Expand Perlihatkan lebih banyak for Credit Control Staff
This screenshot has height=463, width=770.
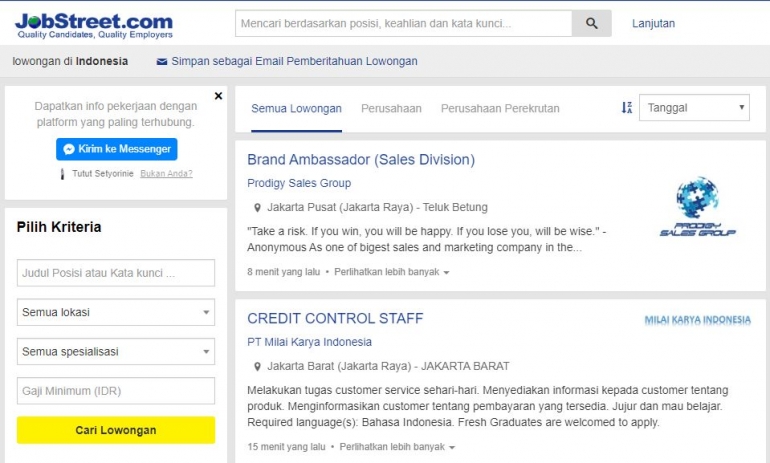click(x=397, y=447)
